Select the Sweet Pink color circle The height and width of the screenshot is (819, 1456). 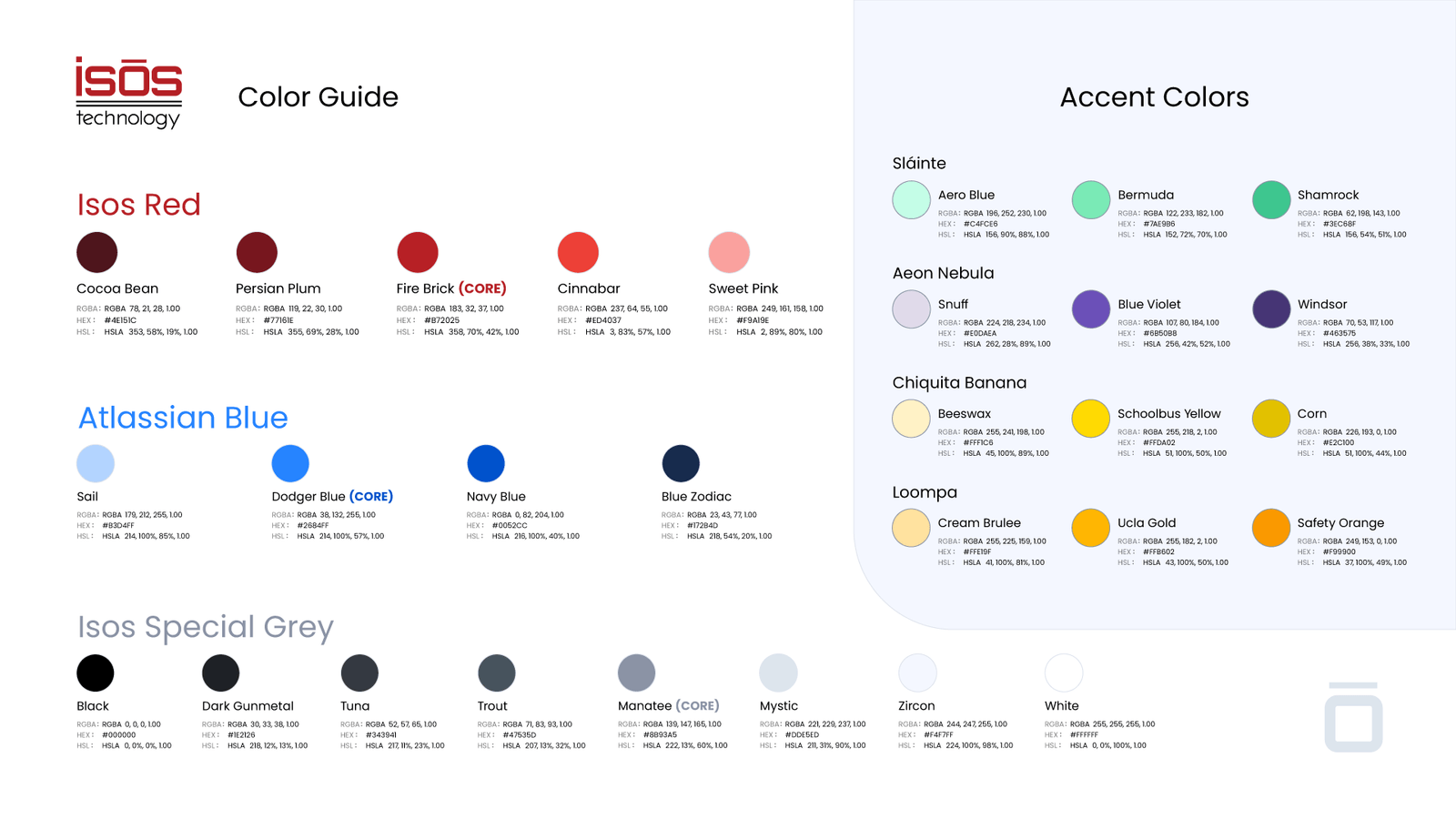tap(729, 252)
